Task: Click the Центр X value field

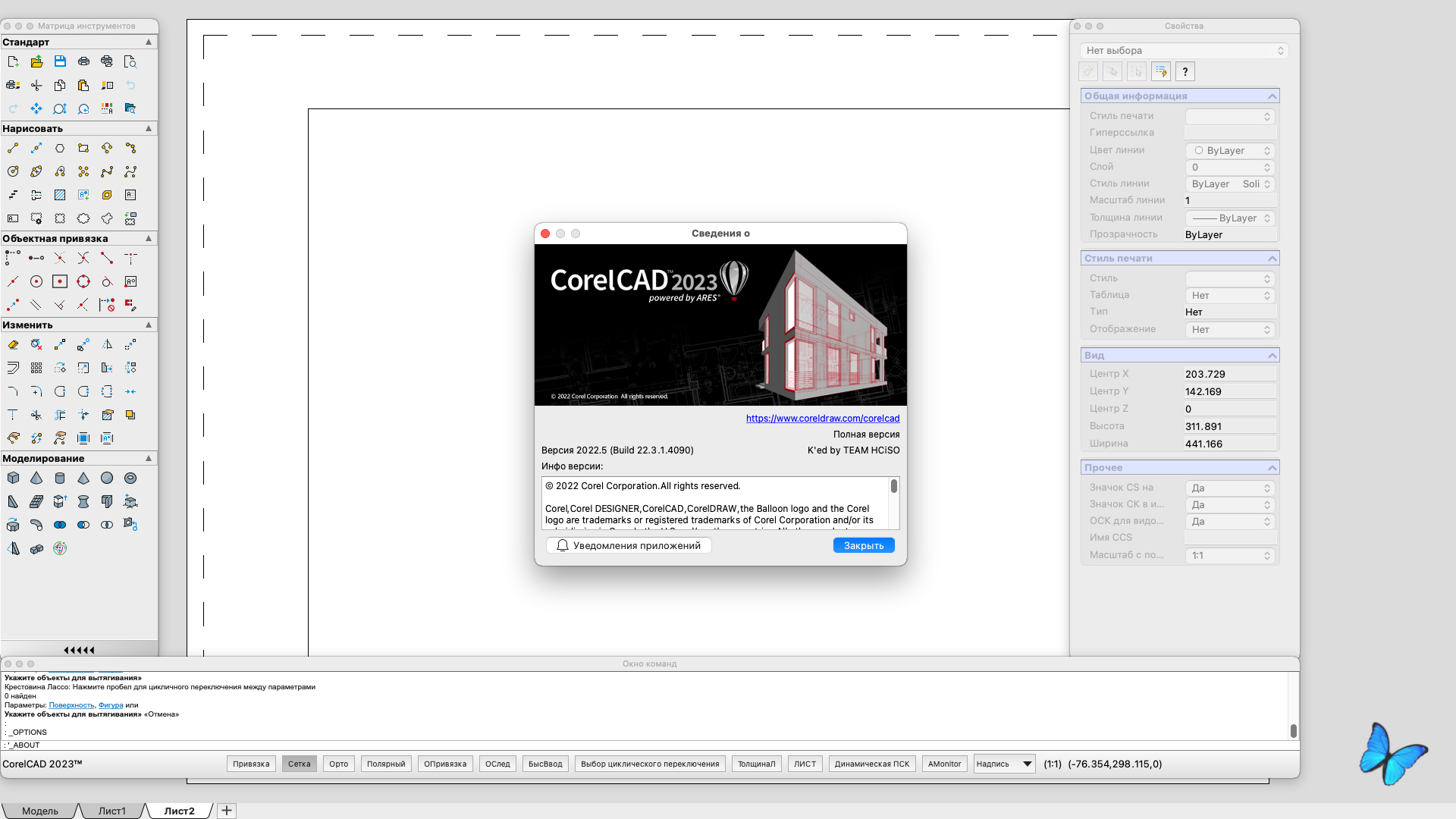Action: (x=1230, y=374)
